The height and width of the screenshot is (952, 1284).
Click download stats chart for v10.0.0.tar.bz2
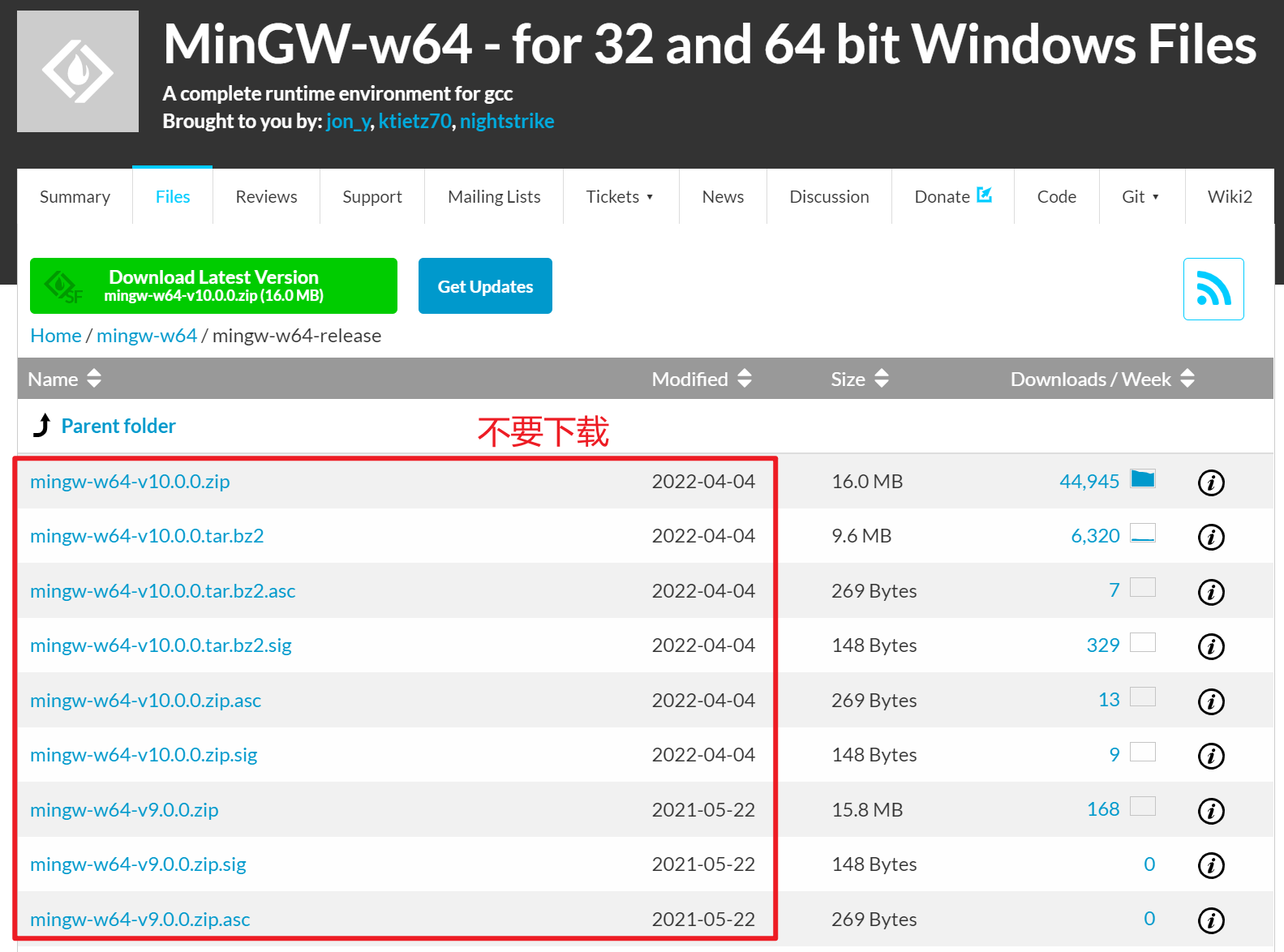(x=1143, y=533)
